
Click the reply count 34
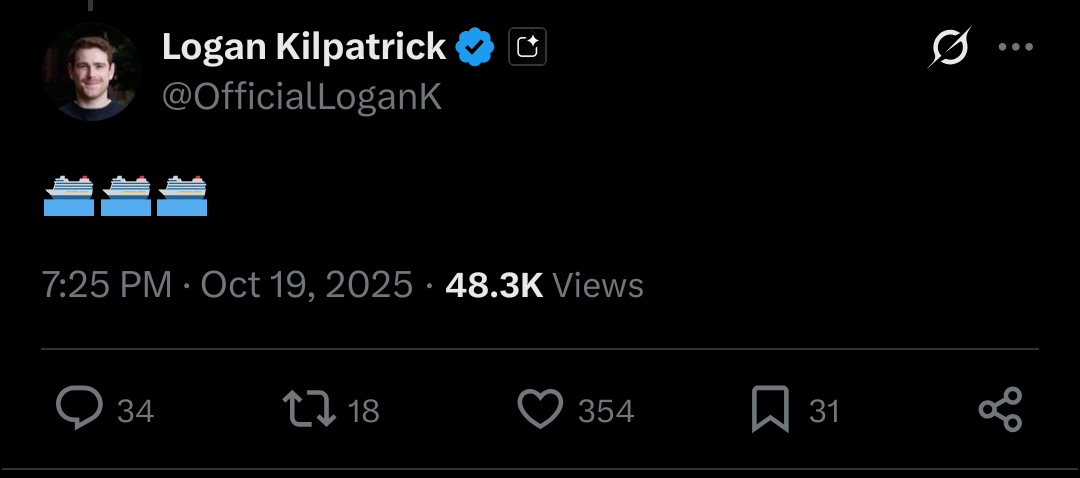click(136, 411)
